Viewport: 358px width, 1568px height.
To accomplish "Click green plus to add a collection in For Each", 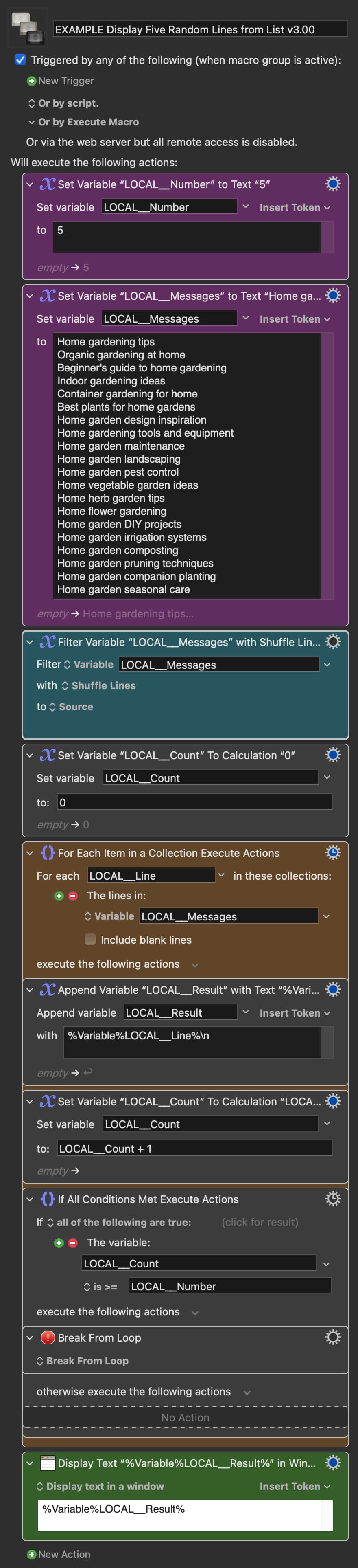I will coord(59,896).
